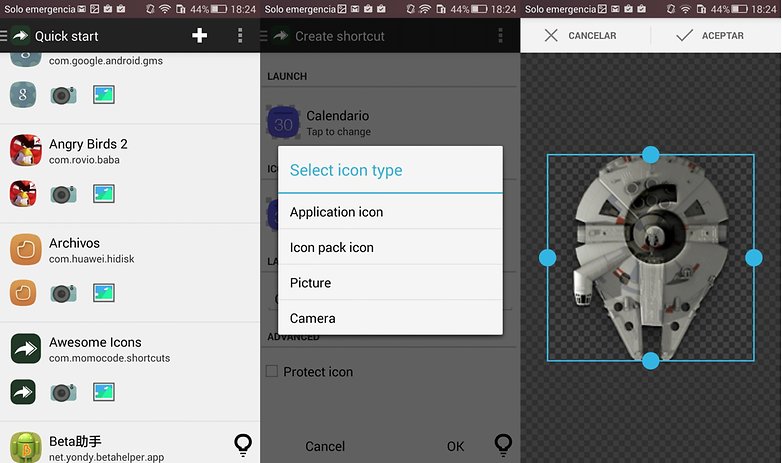
Task: Tap camera icon under Angry Birds 2
Action: pyautogui.click(x=63, y=194)
